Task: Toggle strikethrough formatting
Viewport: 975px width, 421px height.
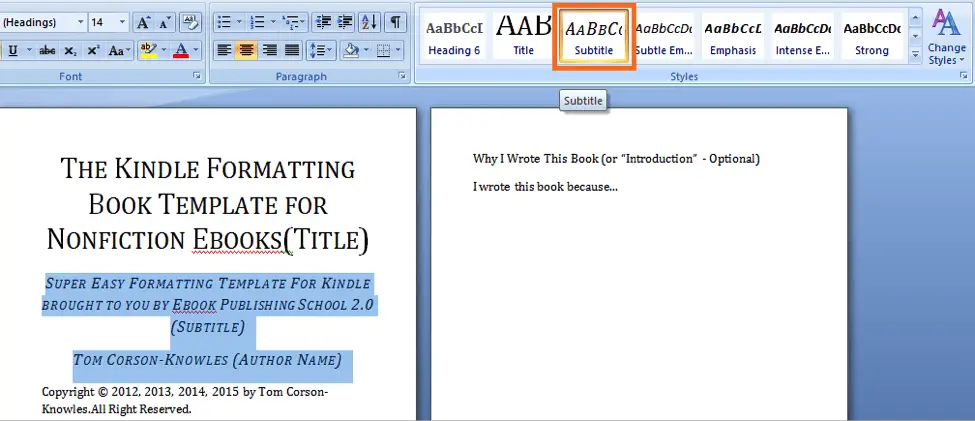Action: click(x=47, y=50)
